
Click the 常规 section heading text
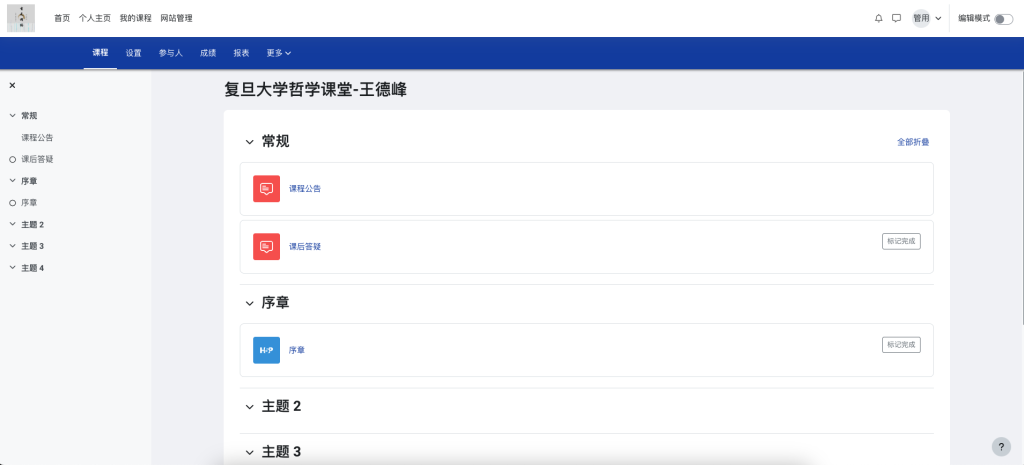tap(276, 142)
